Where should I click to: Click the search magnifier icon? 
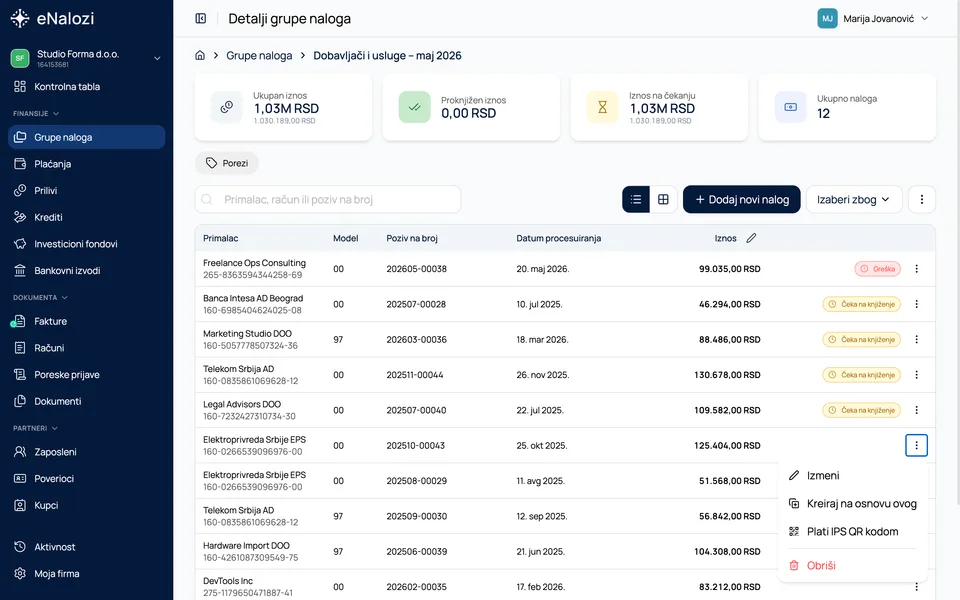click(x=207, y=200)
